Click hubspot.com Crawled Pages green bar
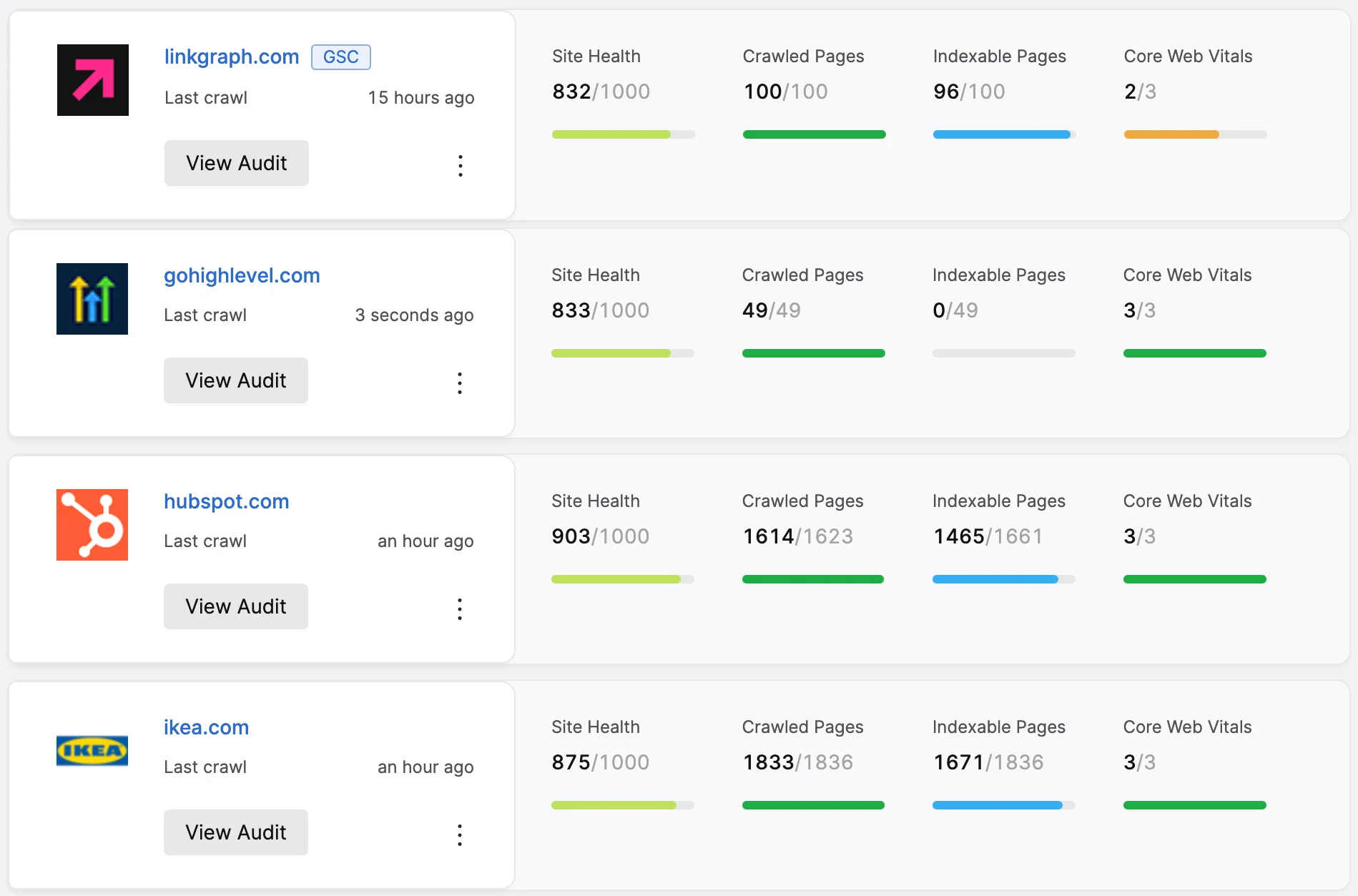Image resolution: width=1358 pixels, height=896 pixels. point(814,579)
